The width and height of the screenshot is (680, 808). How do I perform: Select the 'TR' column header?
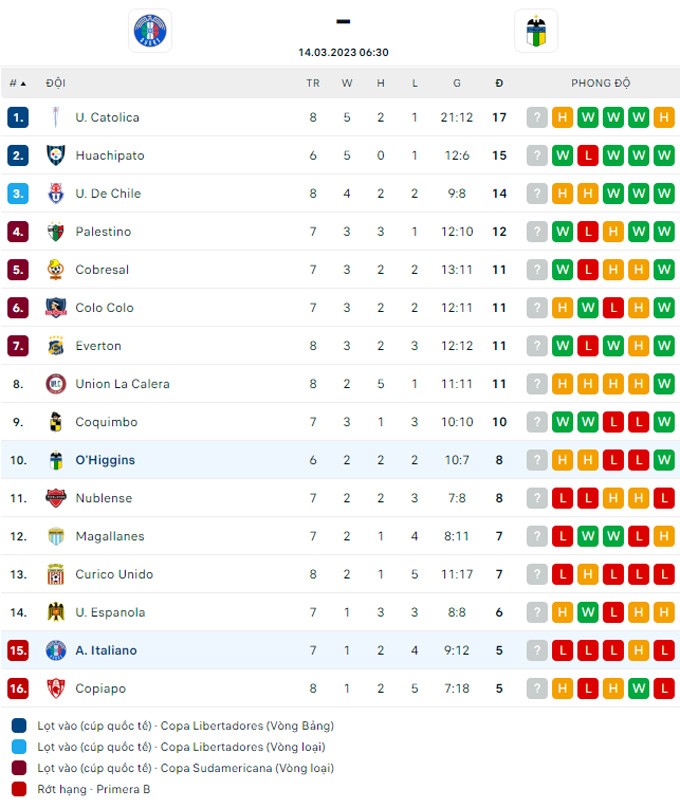(x=313, y=83)
